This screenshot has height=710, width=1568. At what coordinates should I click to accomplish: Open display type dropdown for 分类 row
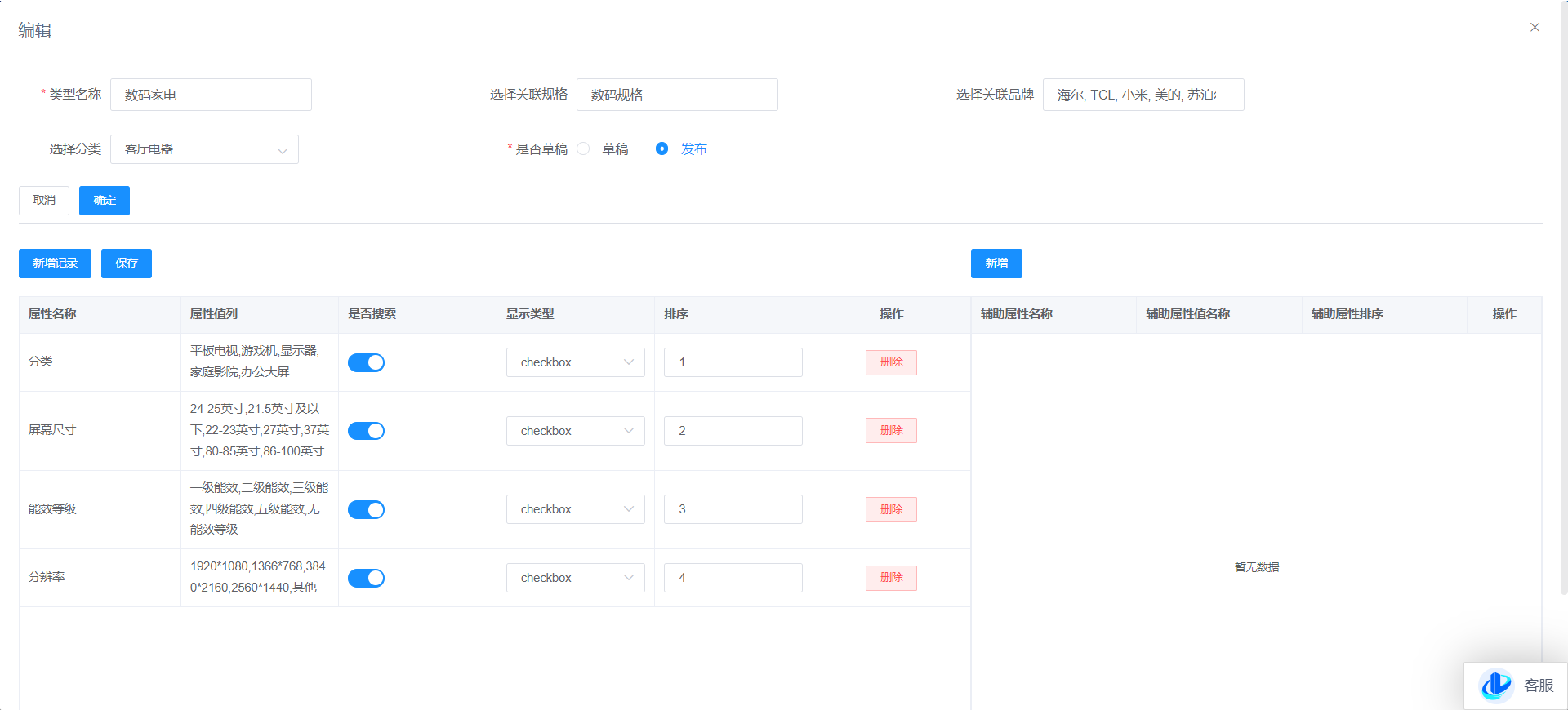pyautogui.click(x=575, y=362)
